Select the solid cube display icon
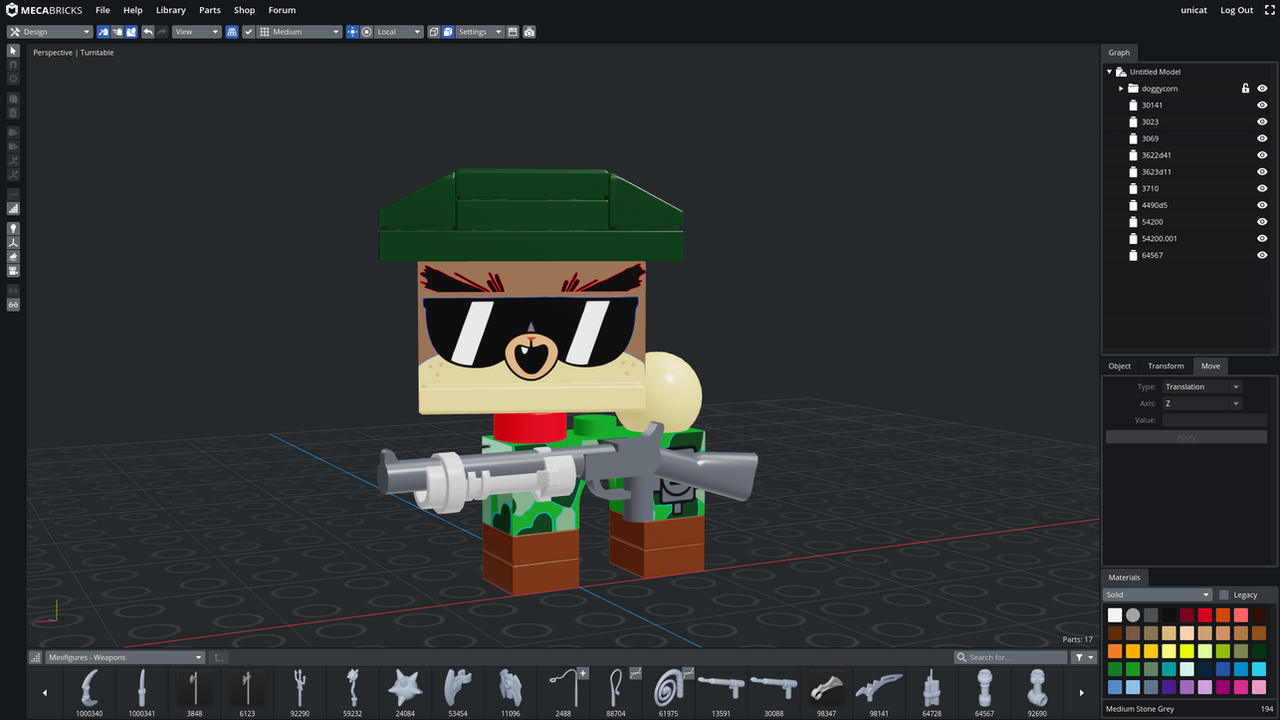 [448, 32]
